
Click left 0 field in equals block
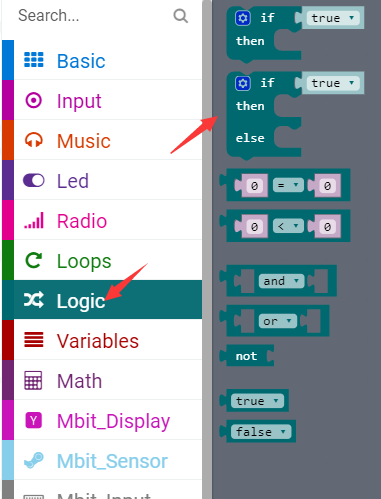255,186
